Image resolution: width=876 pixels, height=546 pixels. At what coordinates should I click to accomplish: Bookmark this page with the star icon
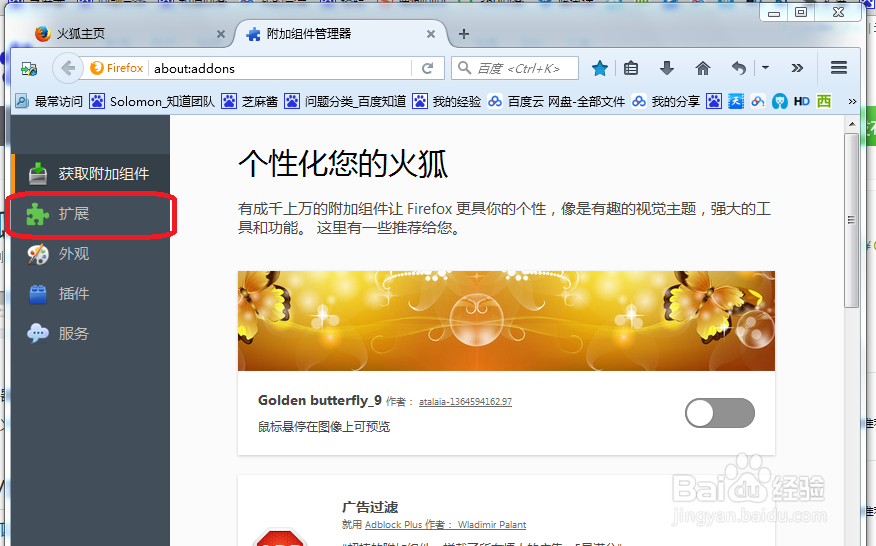point(600,68)
